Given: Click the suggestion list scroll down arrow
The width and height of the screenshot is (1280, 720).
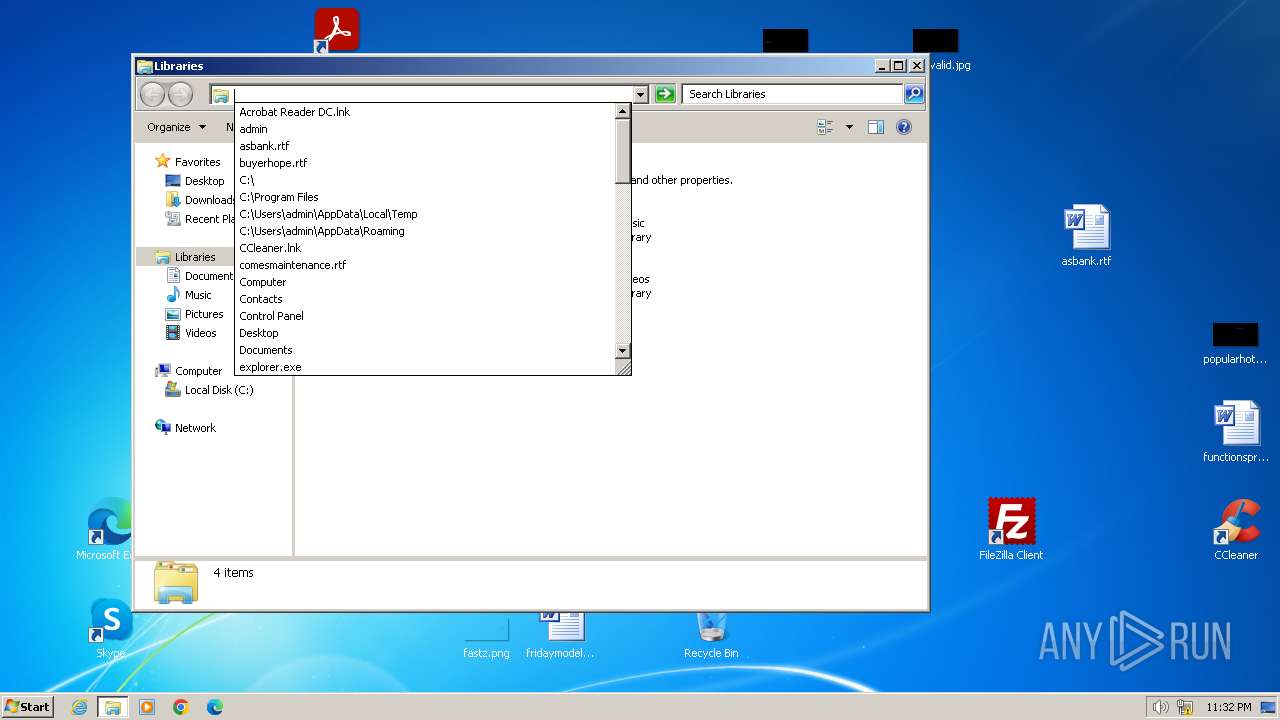Looking at the screenshot, I should pyautogui.click(x=622, y=350).
